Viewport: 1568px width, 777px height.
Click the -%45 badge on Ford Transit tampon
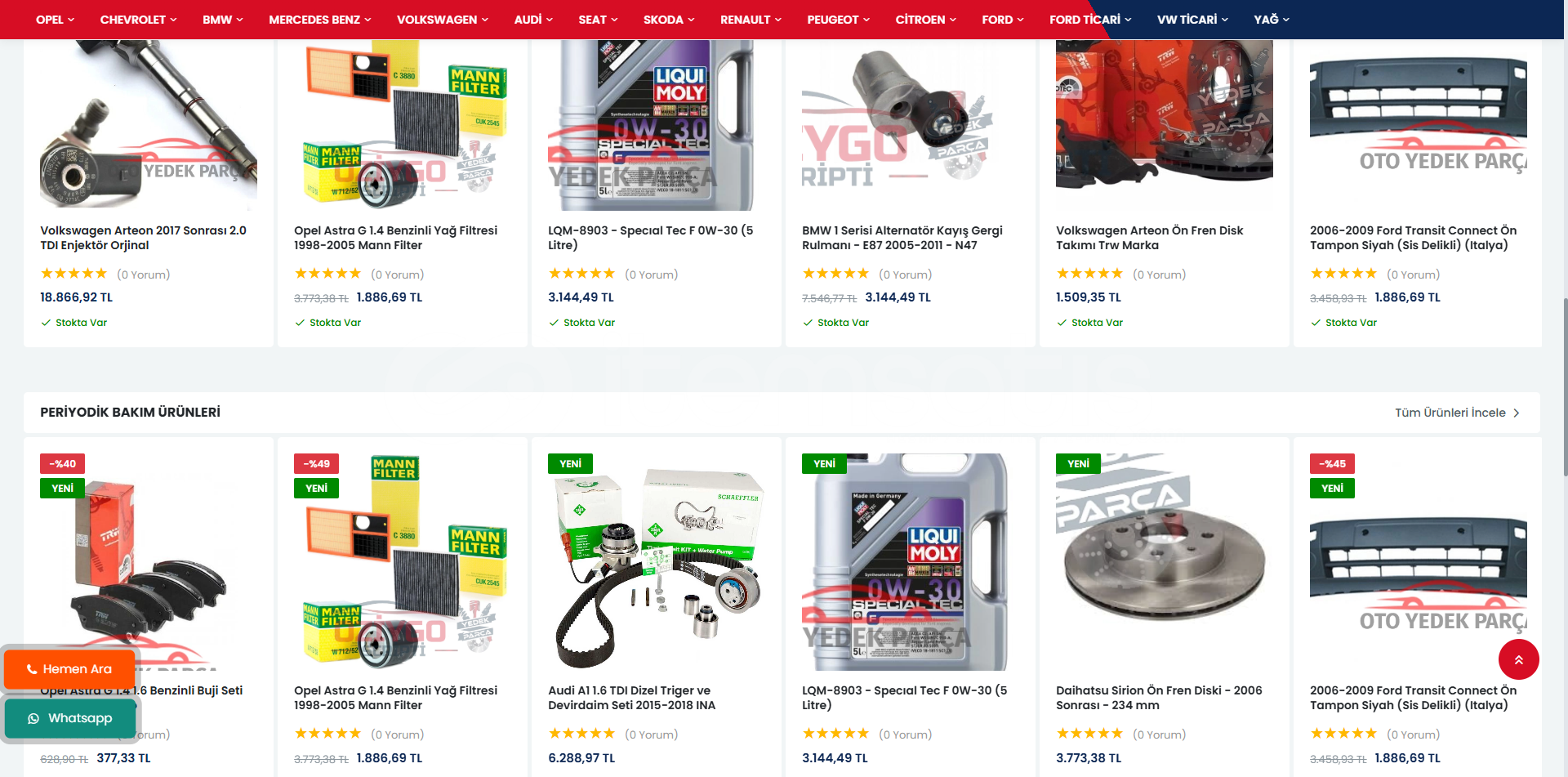(1332, 463)
